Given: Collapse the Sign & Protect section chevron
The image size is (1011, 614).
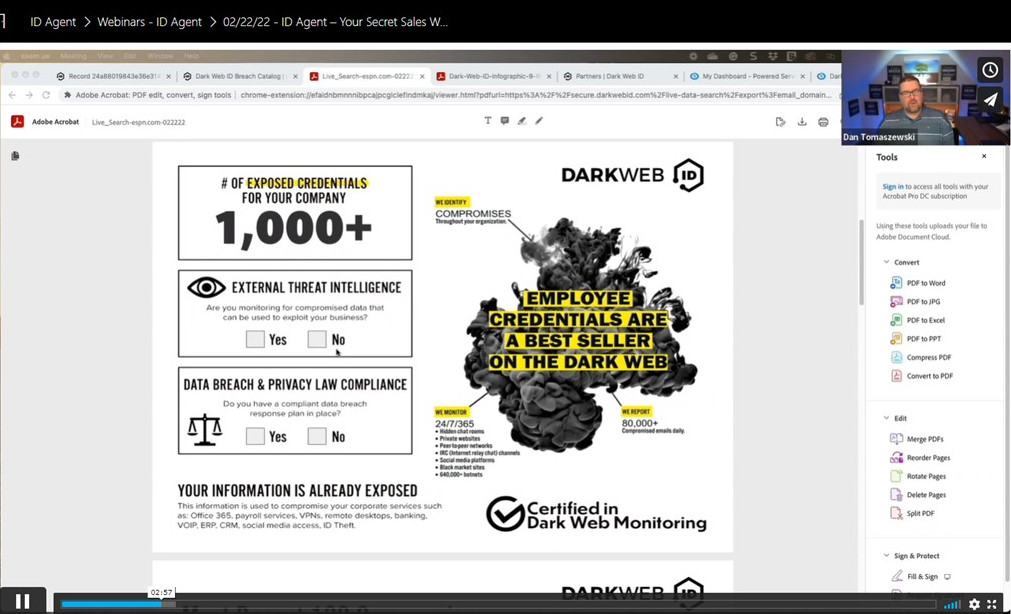Looking at the screenshot, I should tap(886, 555).
